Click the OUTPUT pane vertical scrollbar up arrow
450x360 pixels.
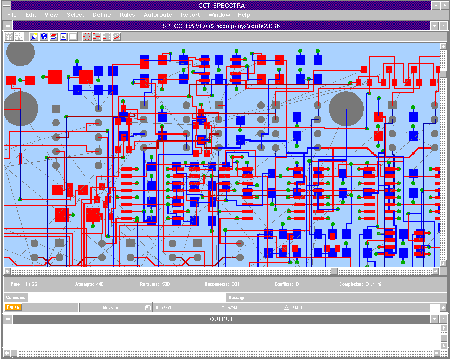coord(444,328)
